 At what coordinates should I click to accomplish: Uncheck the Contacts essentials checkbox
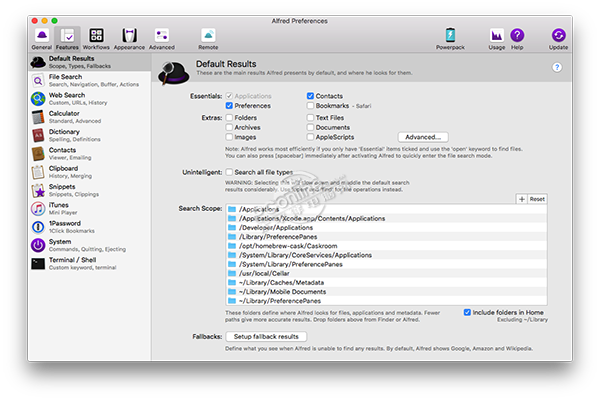click(x=310, y=95)
